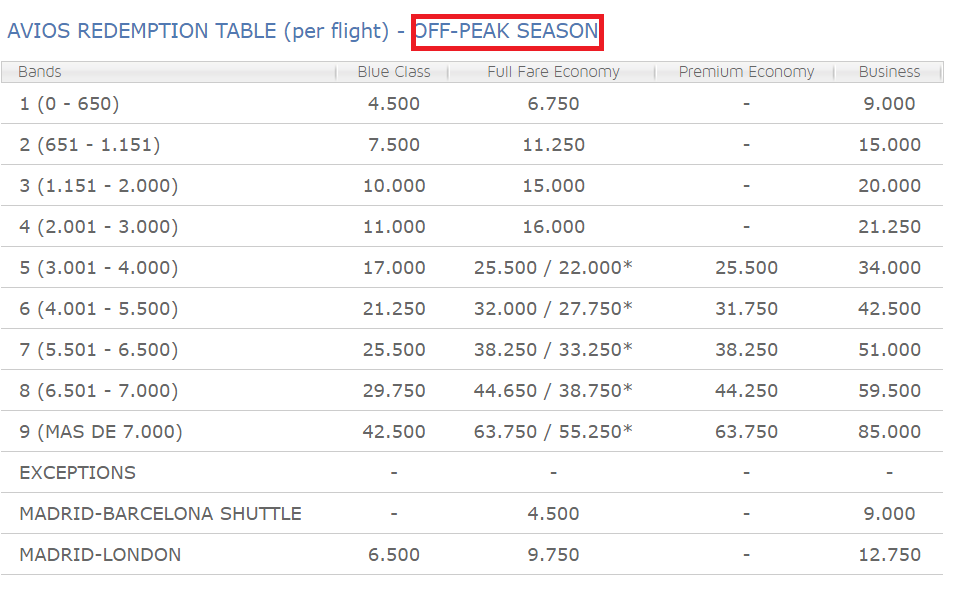Click the MADRID-LONDON row label
The width and height of the screenshot is (953, 597).
coord(100,555)
